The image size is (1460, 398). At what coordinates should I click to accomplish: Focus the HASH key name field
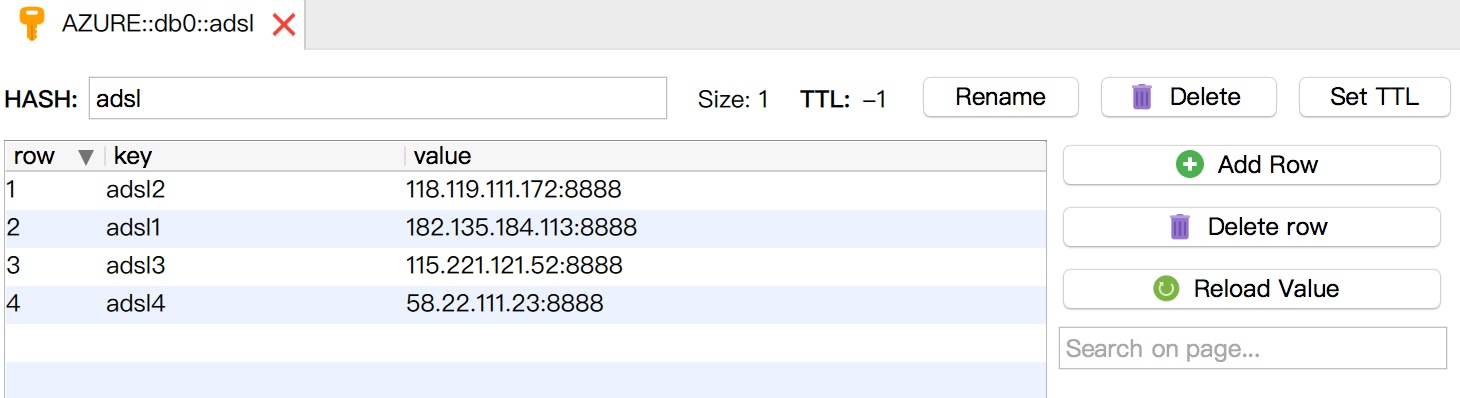(378, 98)
